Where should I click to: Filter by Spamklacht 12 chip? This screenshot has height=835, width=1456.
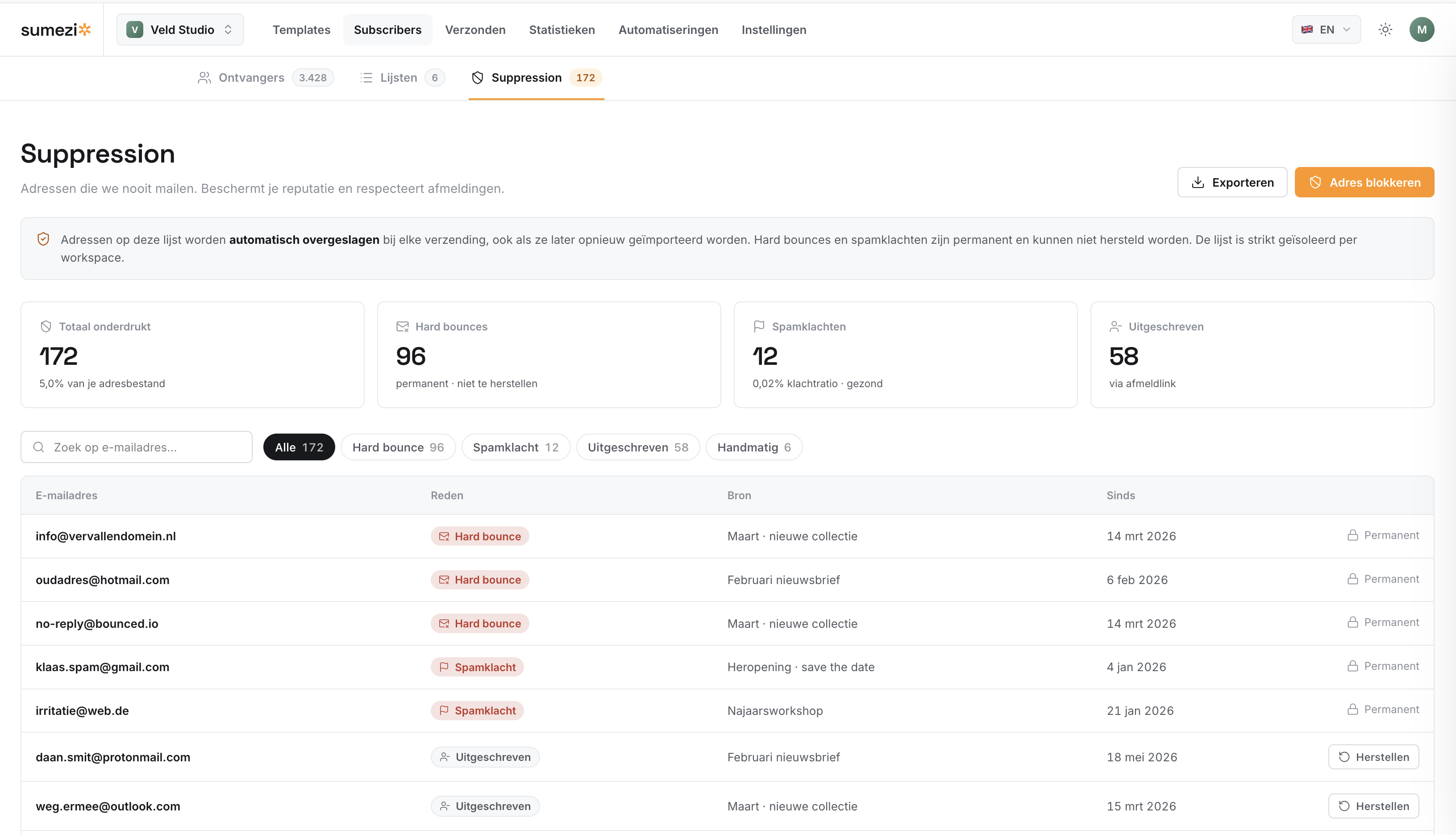point(516,447)
